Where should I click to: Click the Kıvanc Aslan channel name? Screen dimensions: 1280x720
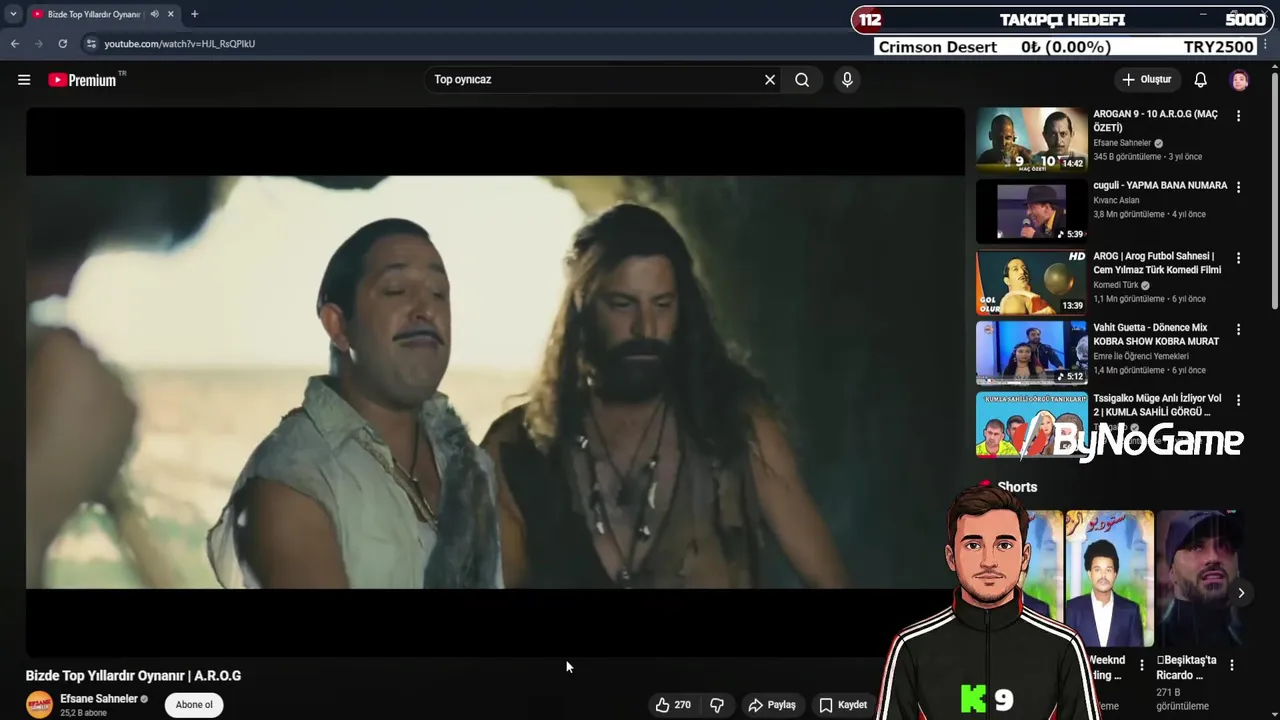point(1116,200)
